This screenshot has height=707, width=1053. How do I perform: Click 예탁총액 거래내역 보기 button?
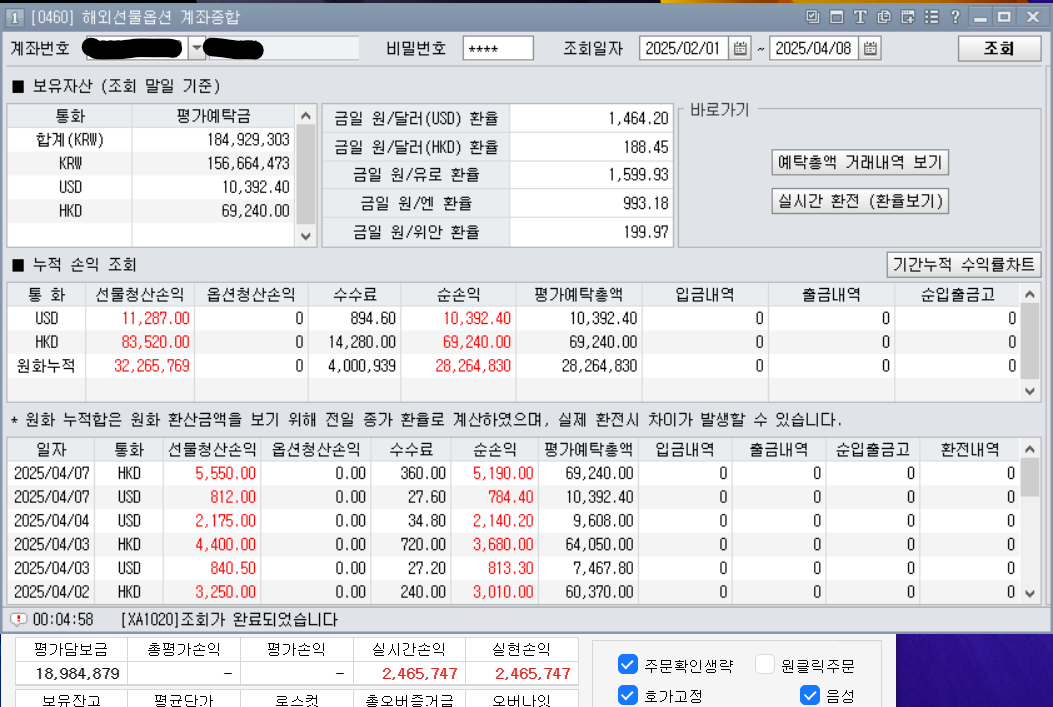[860, 162]
